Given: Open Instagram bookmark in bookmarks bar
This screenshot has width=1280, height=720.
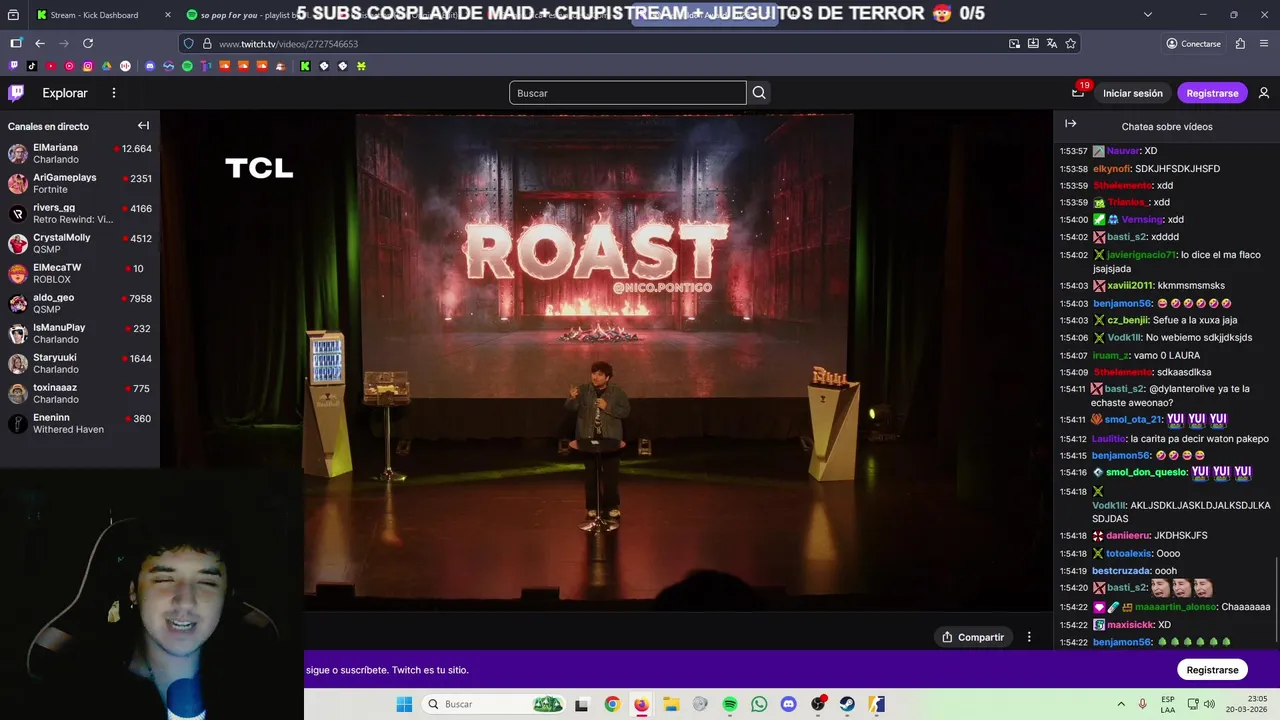Looking at the screenshot, I should pyautogui.click(x=88, y=66).
